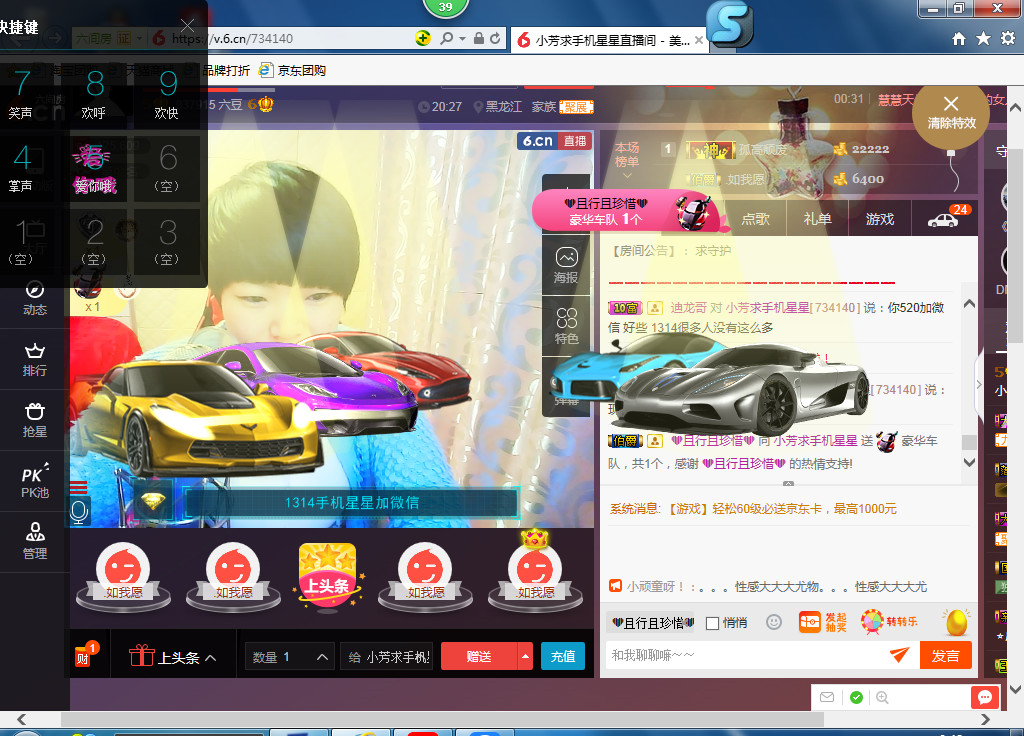This screenshot has height=736, width=1024.
Task: Click the paper plane send icon
Action: (x=900, y=654)
